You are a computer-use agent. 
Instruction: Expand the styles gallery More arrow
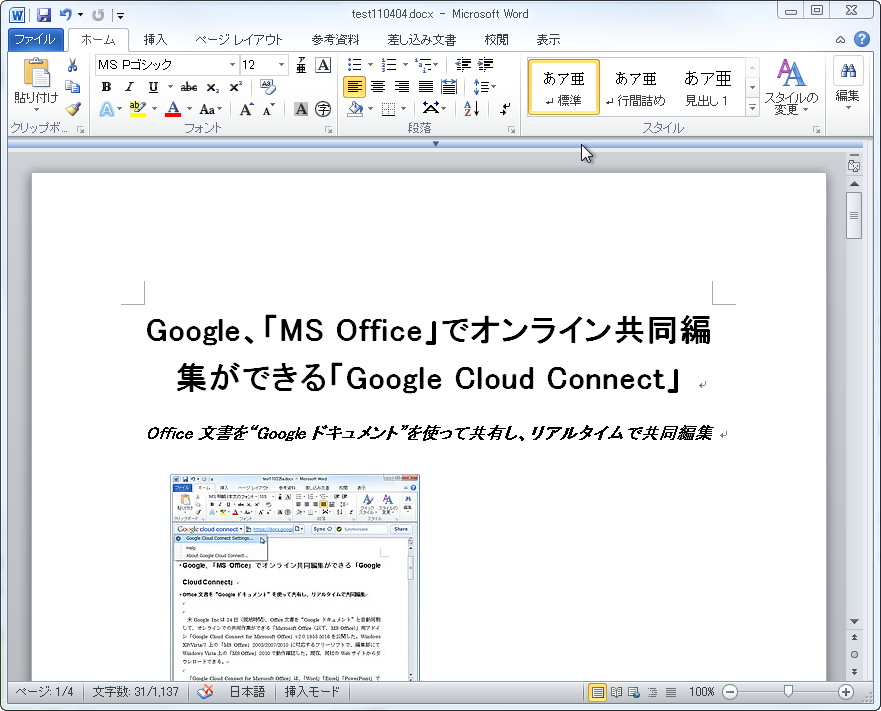click(752, 107)
